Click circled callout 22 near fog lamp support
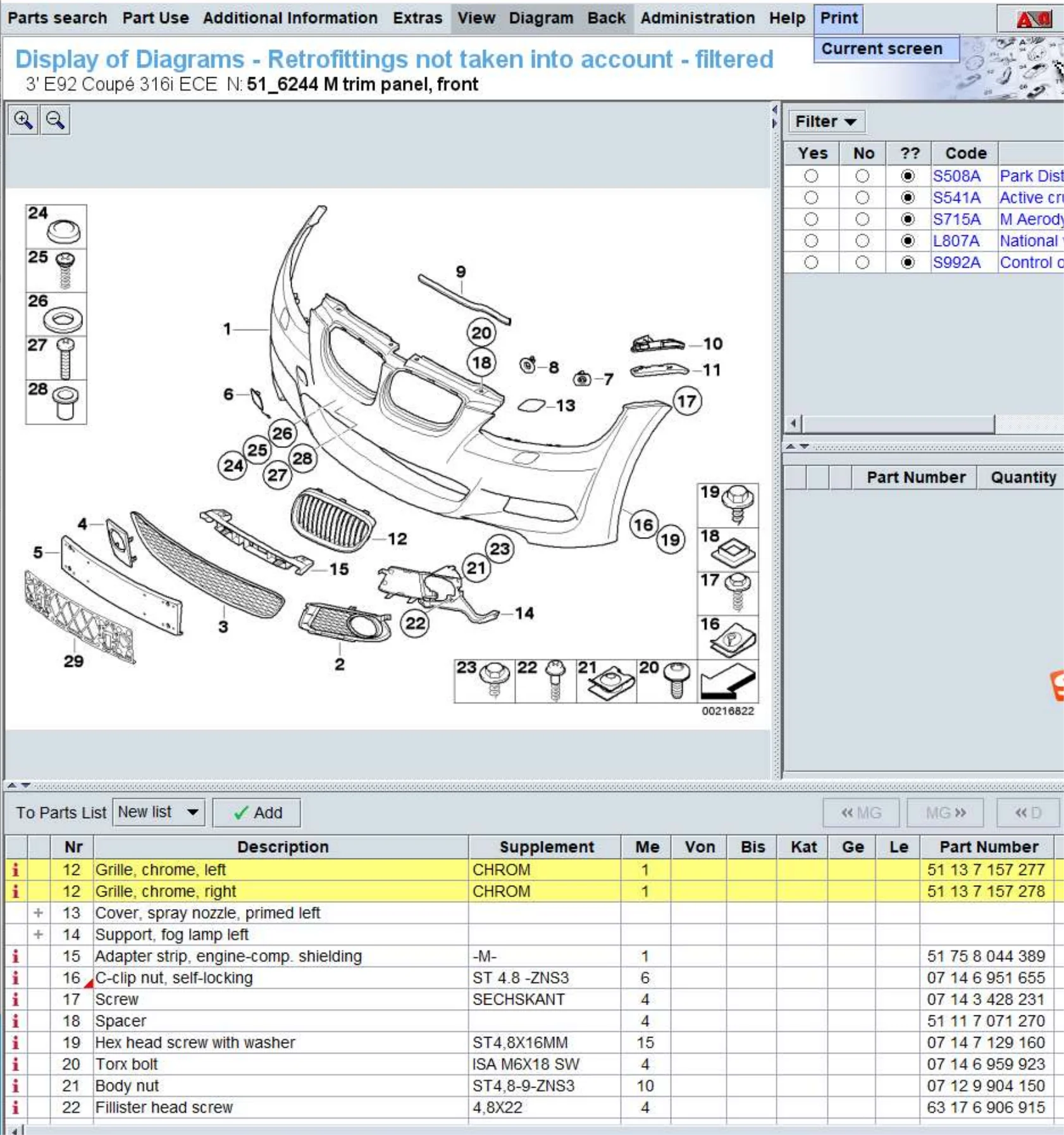The height and width of the screenshot is (1135, 1064). pos(415,623)
